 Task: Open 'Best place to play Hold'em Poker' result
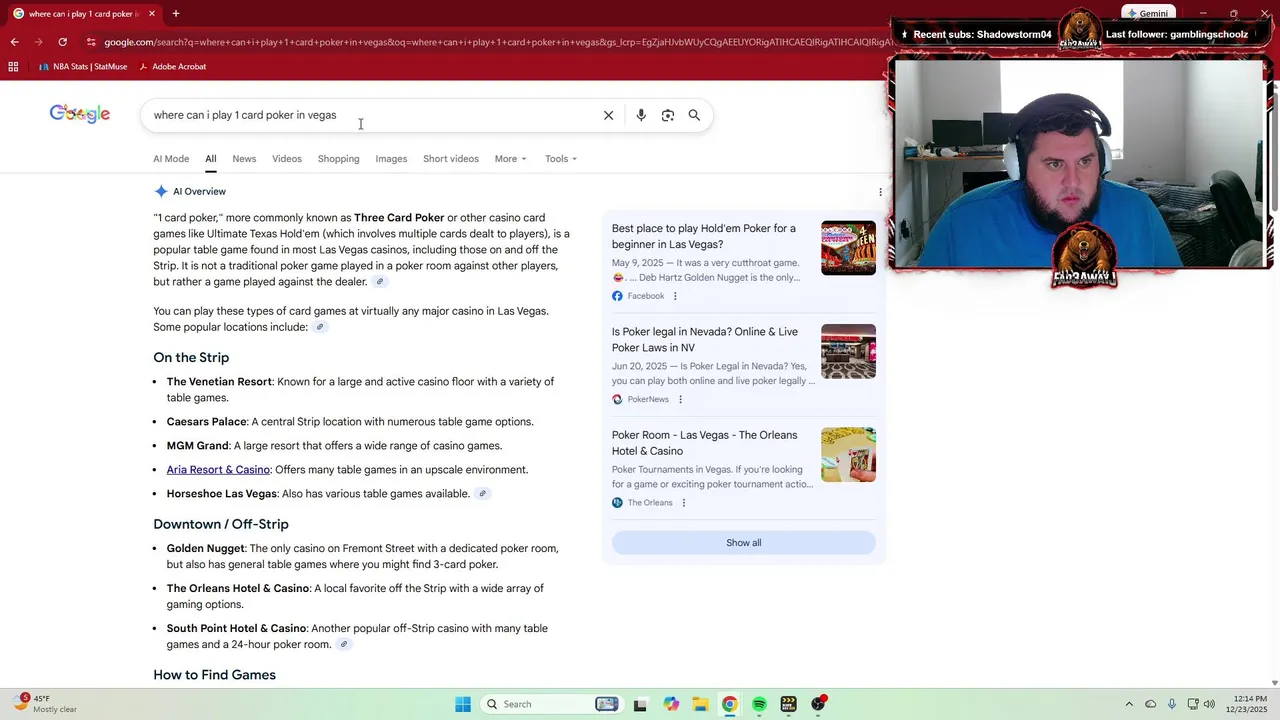click(x=704, y=237)
